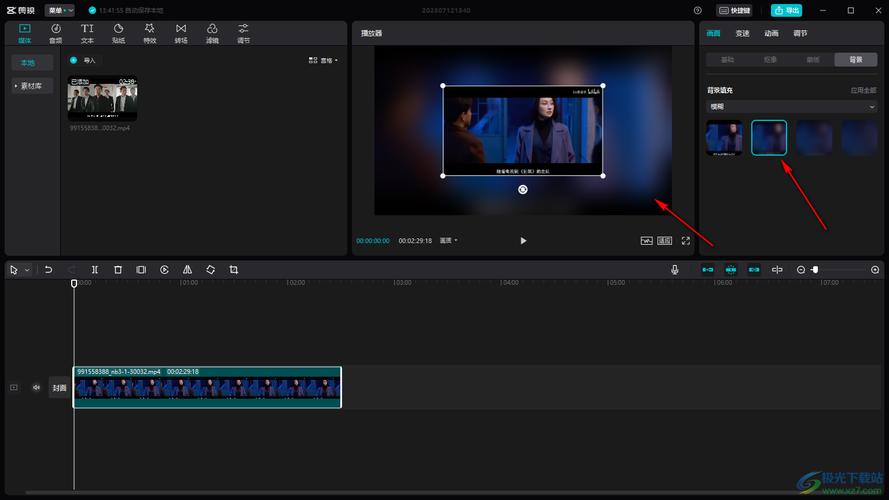
Task: Click the microphone voice-over record icon
Action: pyautogui.click(x=675, y=270)
